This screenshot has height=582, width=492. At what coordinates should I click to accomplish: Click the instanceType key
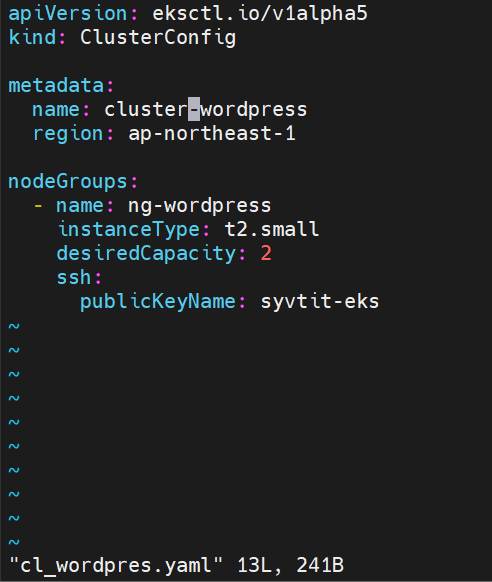(x=128, y=229)
